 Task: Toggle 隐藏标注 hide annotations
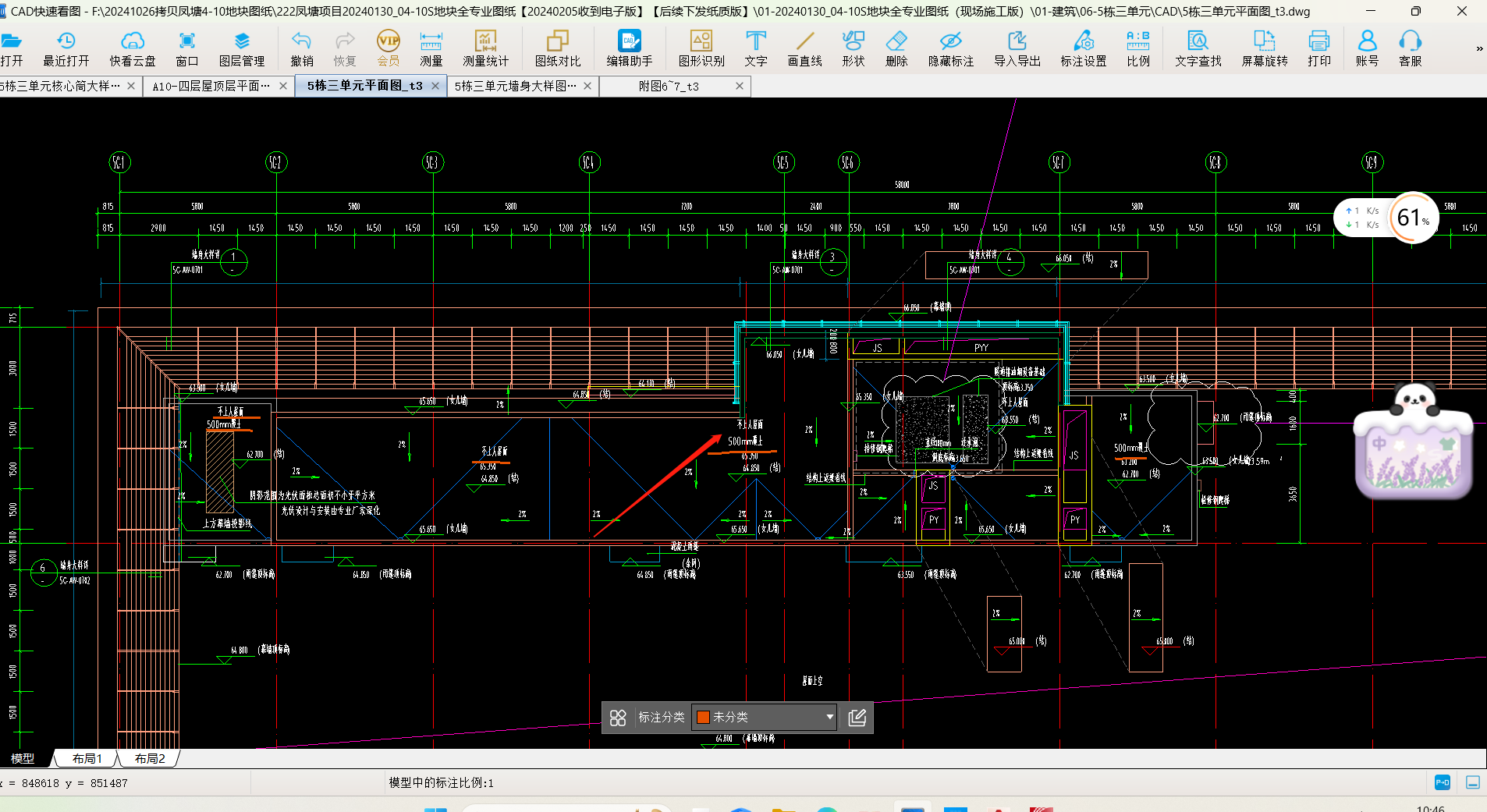(x=951, y=48)
